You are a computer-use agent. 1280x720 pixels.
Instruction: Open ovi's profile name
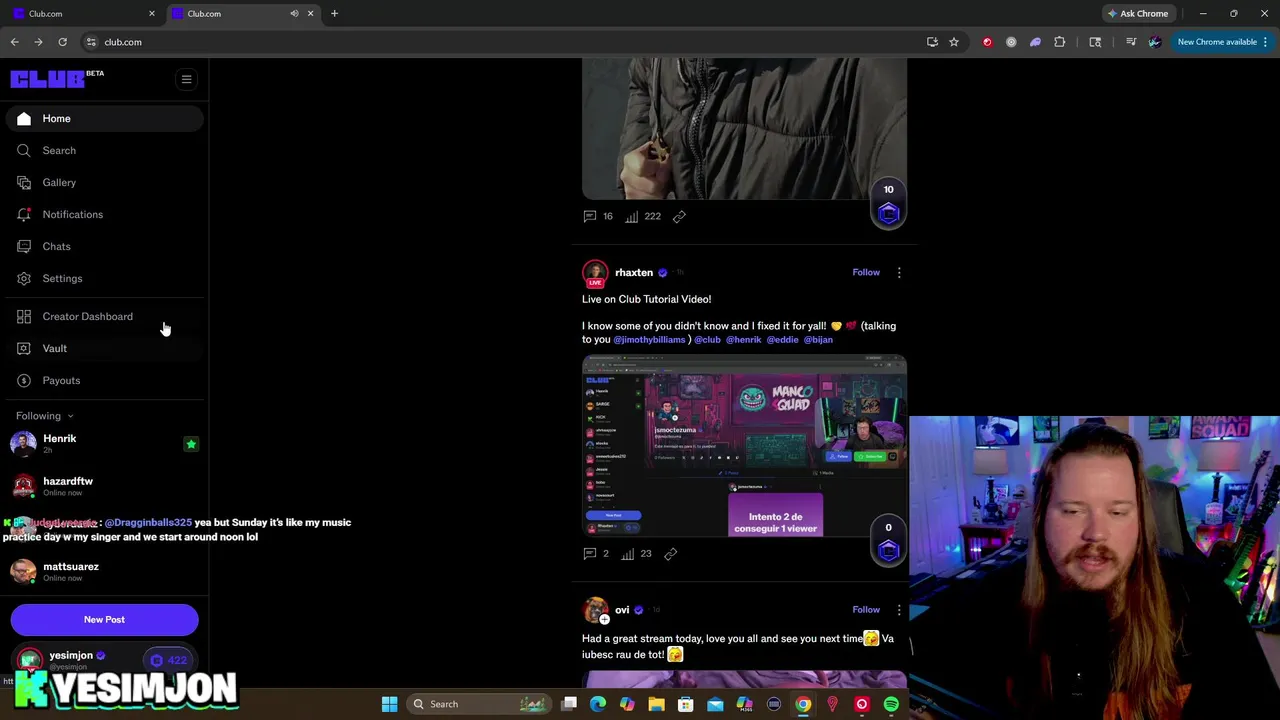622,609
